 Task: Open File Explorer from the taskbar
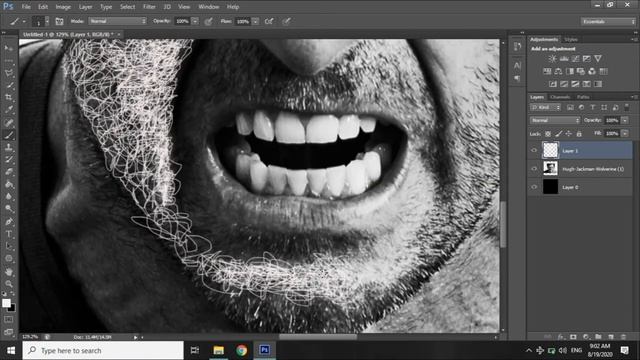coord(218,350)
